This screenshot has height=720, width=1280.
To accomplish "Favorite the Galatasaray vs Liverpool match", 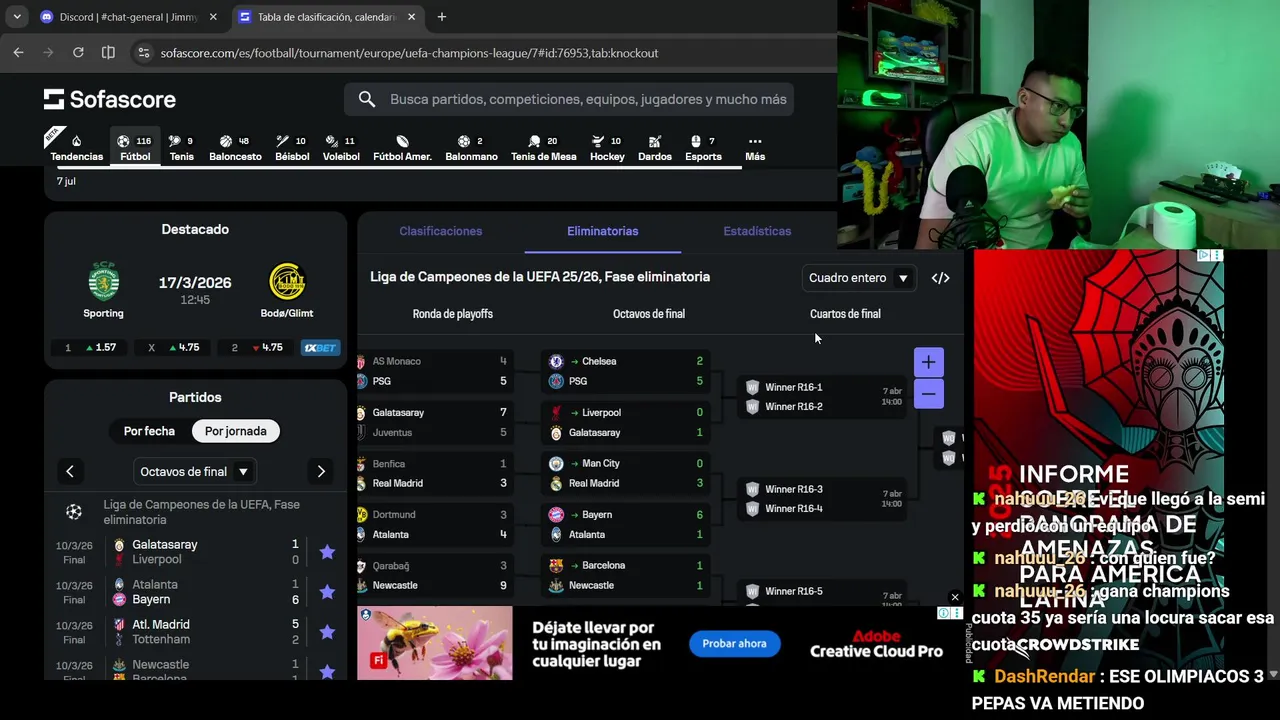I will click(327, 552).
